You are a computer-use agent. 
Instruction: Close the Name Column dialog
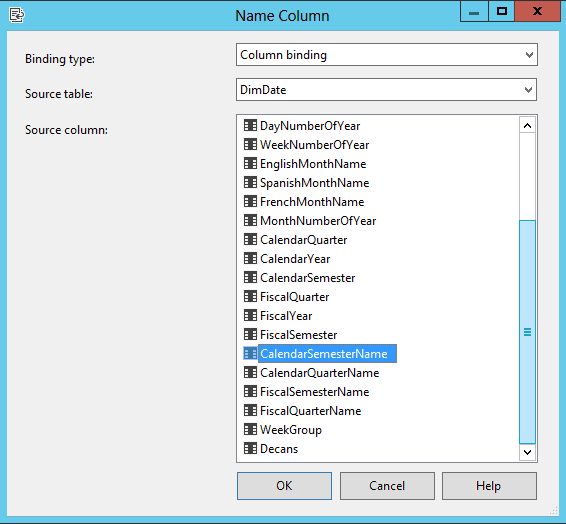pyautogui.click(x=537, y=11)
